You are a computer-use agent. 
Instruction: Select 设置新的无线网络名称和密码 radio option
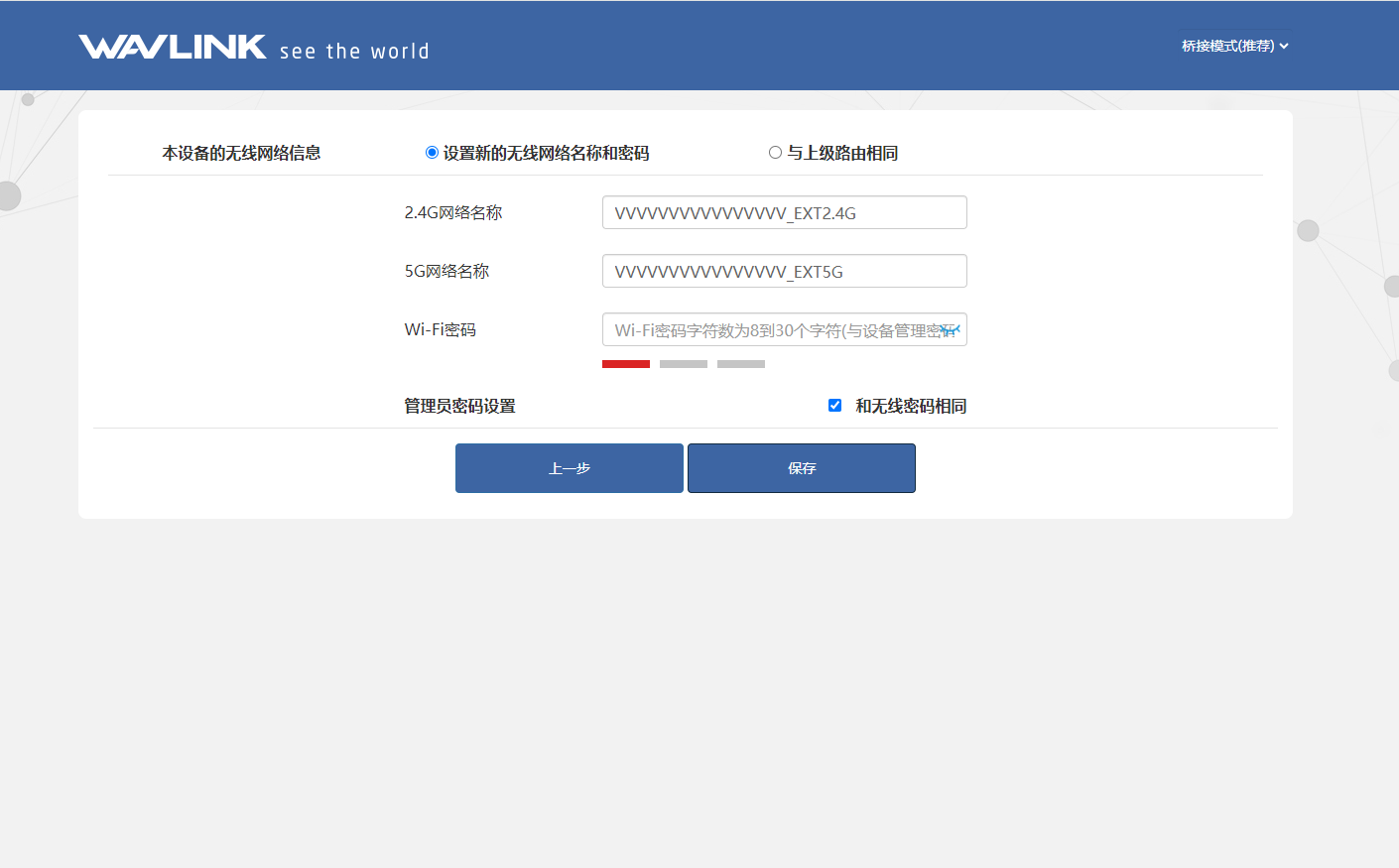(432, 153)
